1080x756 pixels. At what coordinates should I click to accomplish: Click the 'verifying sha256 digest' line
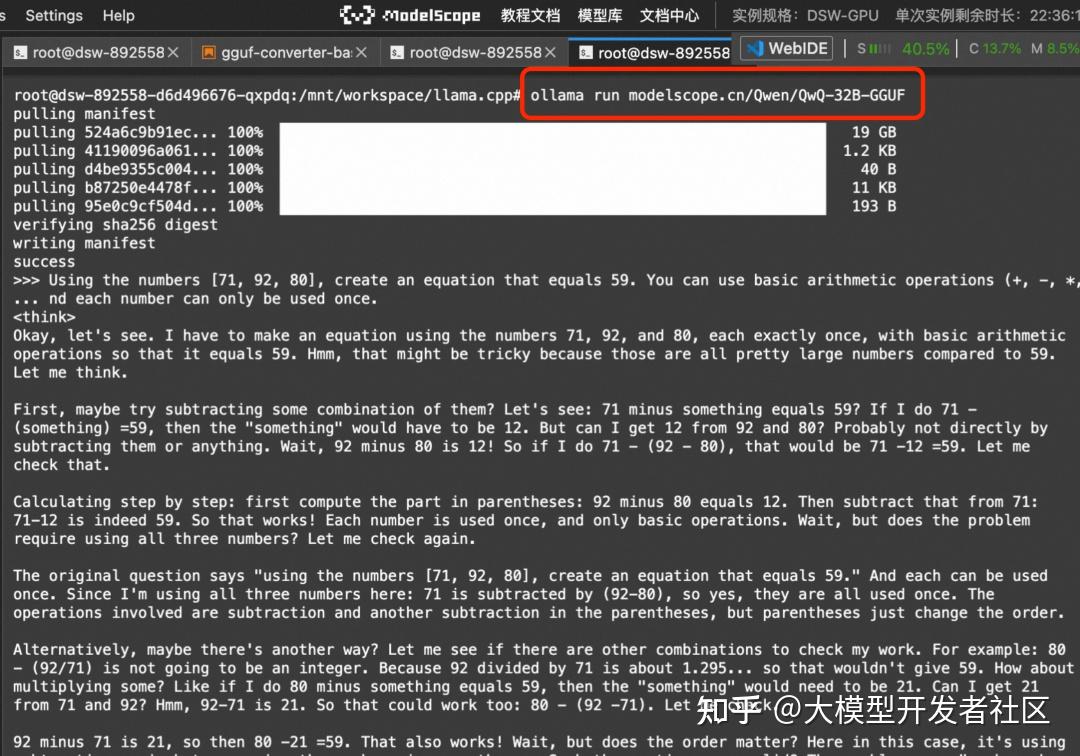pyautogui.click(x=115, y=224)
